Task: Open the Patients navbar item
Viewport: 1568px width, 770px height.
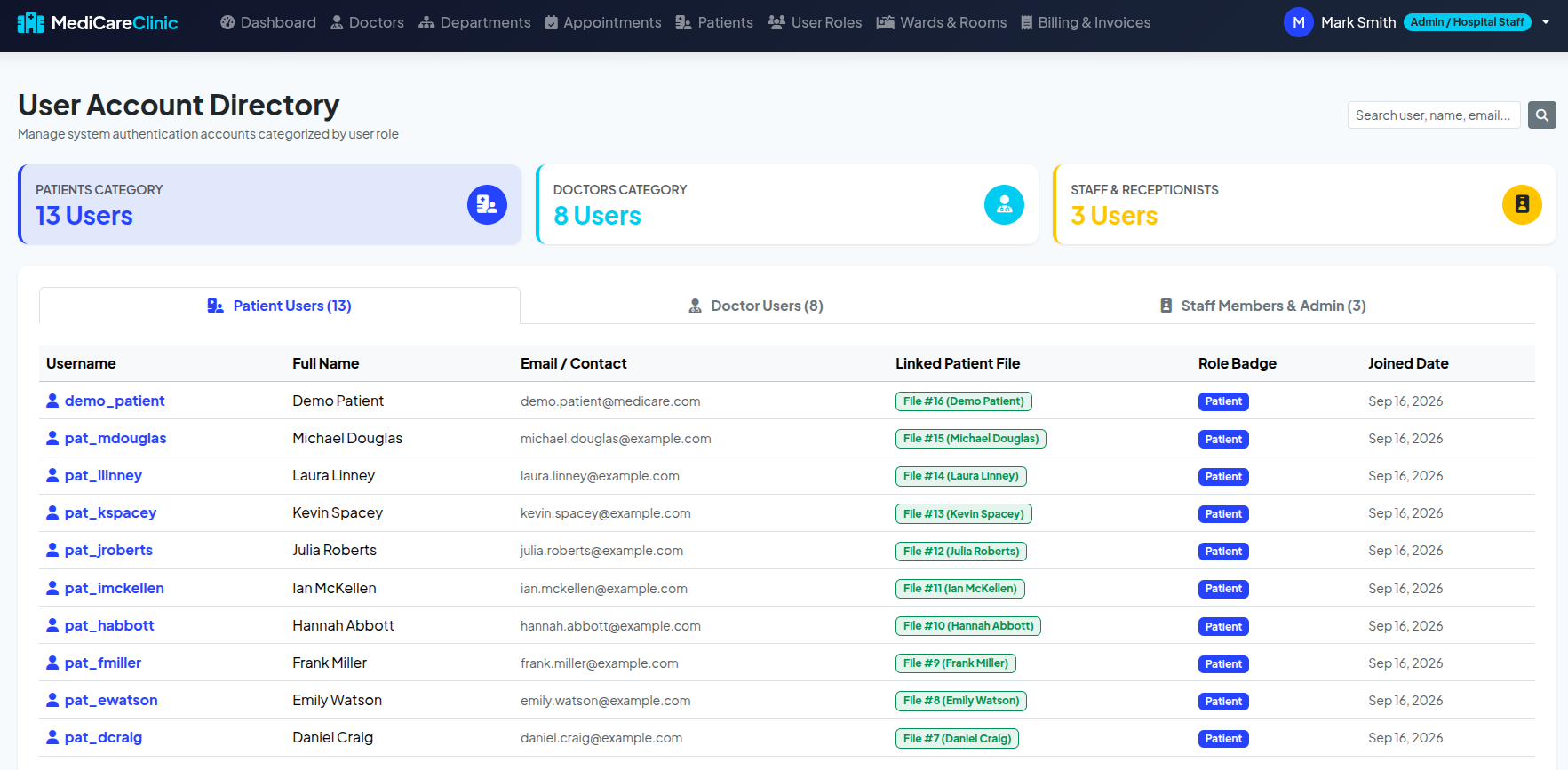Action: [714, 22]
